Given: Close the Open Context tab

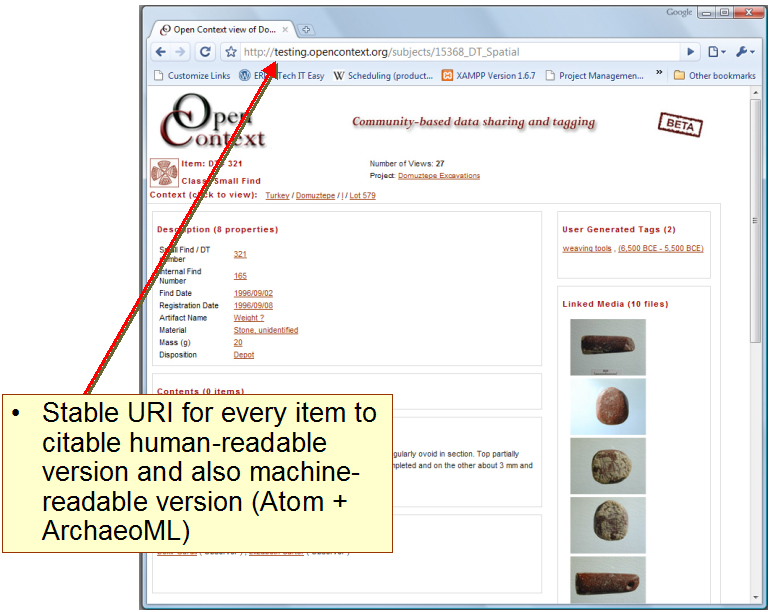Looking at the screenshot, I should pyautogui.click(x=285, y=30).
